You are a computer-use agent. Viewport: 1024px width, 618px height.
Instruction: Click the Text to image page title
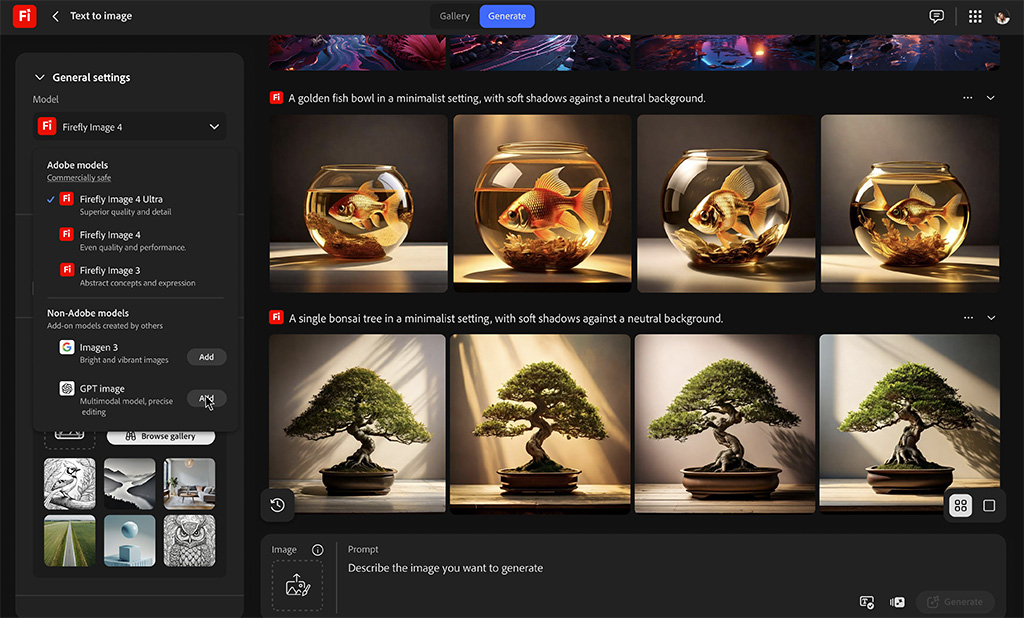point(101,16)
